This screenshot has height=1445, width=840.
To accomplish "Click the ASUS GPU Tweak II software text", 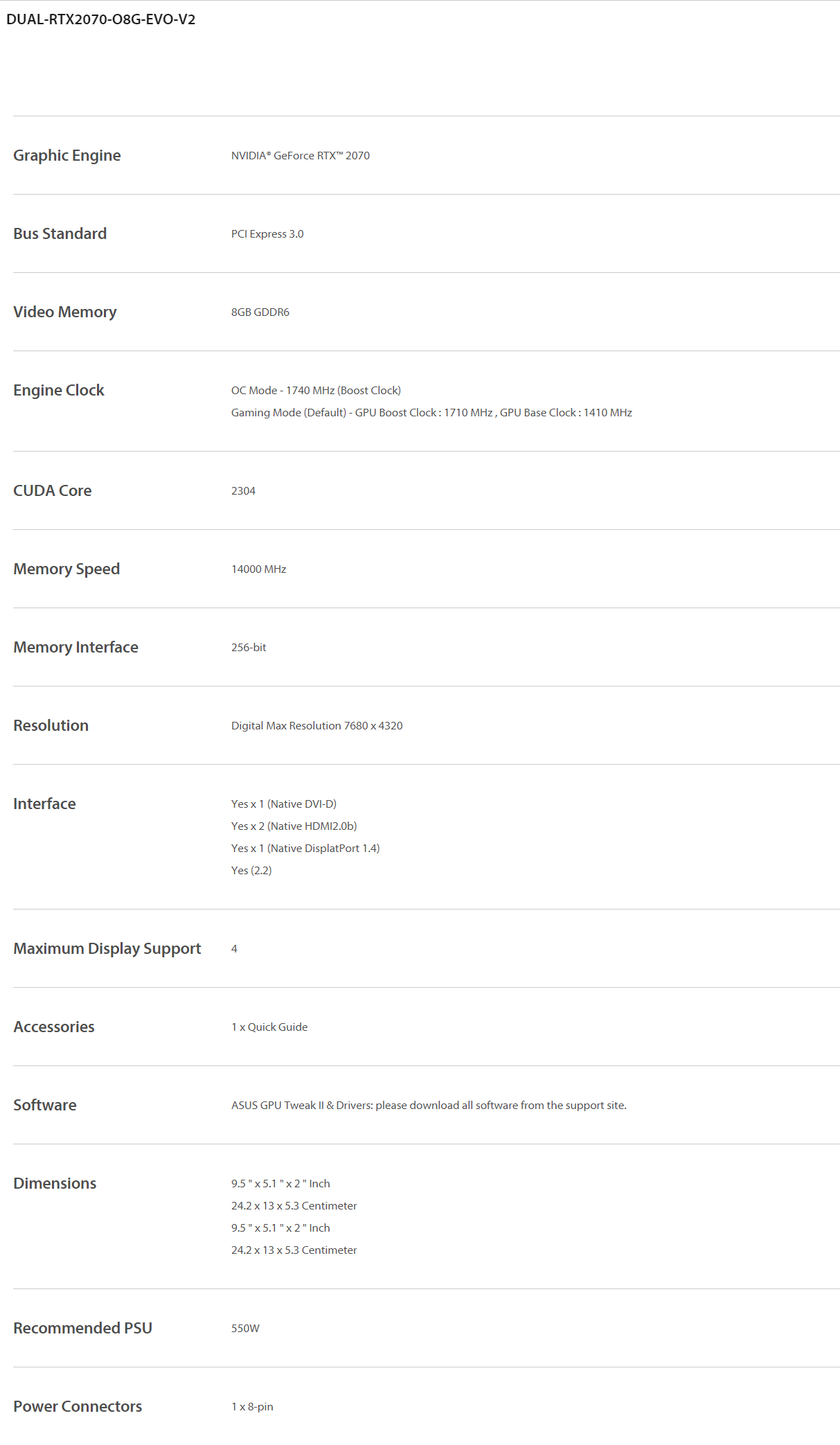I will [x=429, y=1106].
